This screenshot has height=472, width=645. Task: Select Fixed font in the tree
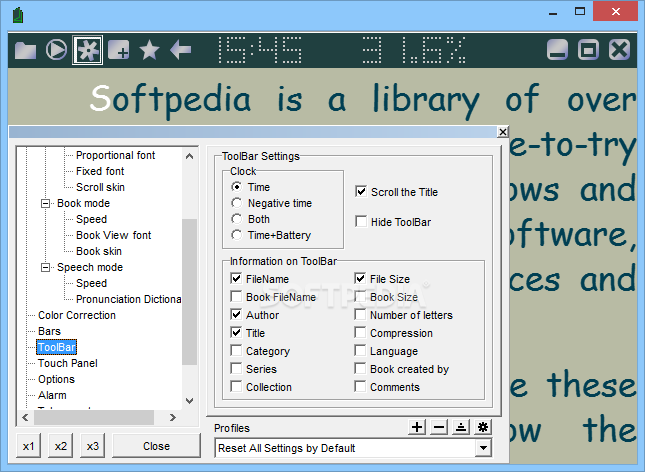[100, 171]
